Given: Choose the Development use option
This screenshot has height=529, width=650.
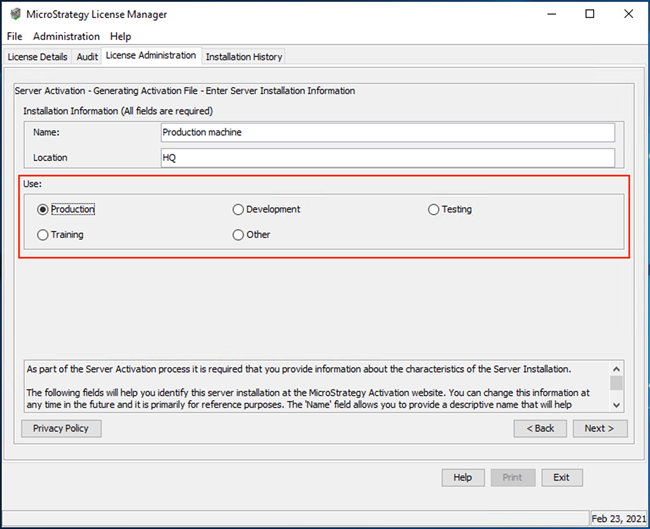Looking at the screenshot, I should click(238, 210).
